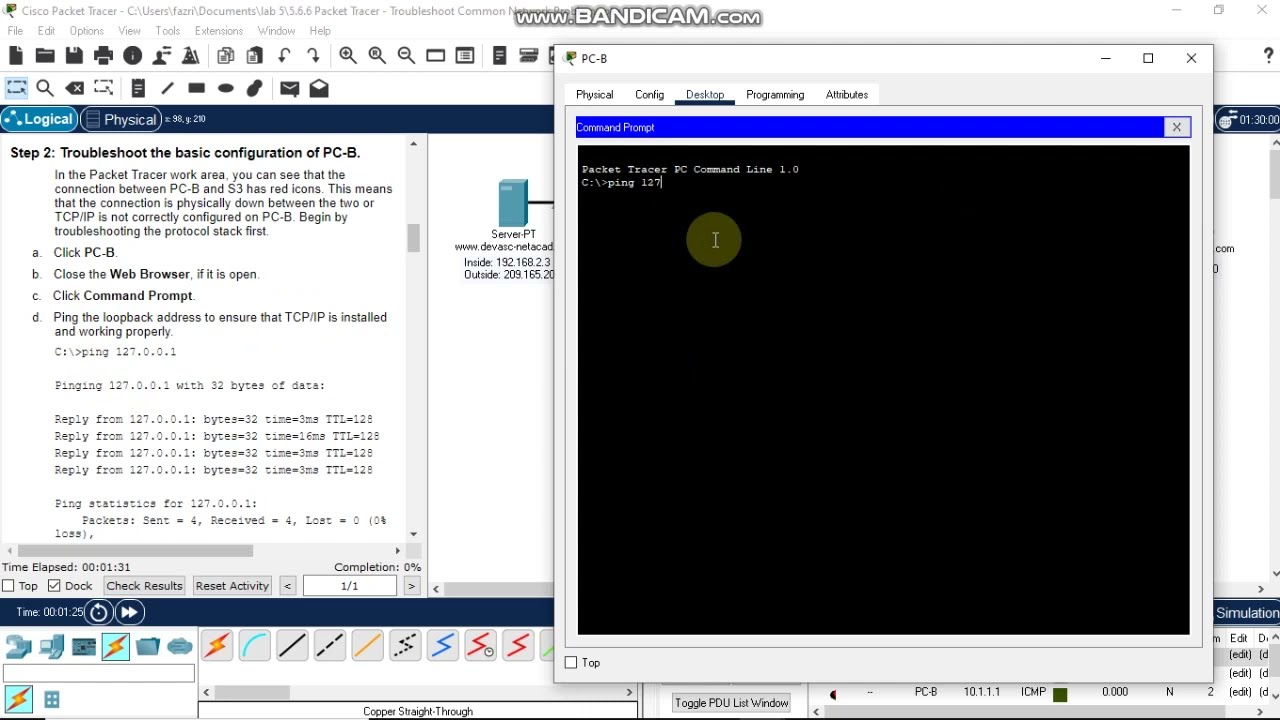Open a file using folder icon
Screen dimensions: 1280x720
tap(45, 56)
